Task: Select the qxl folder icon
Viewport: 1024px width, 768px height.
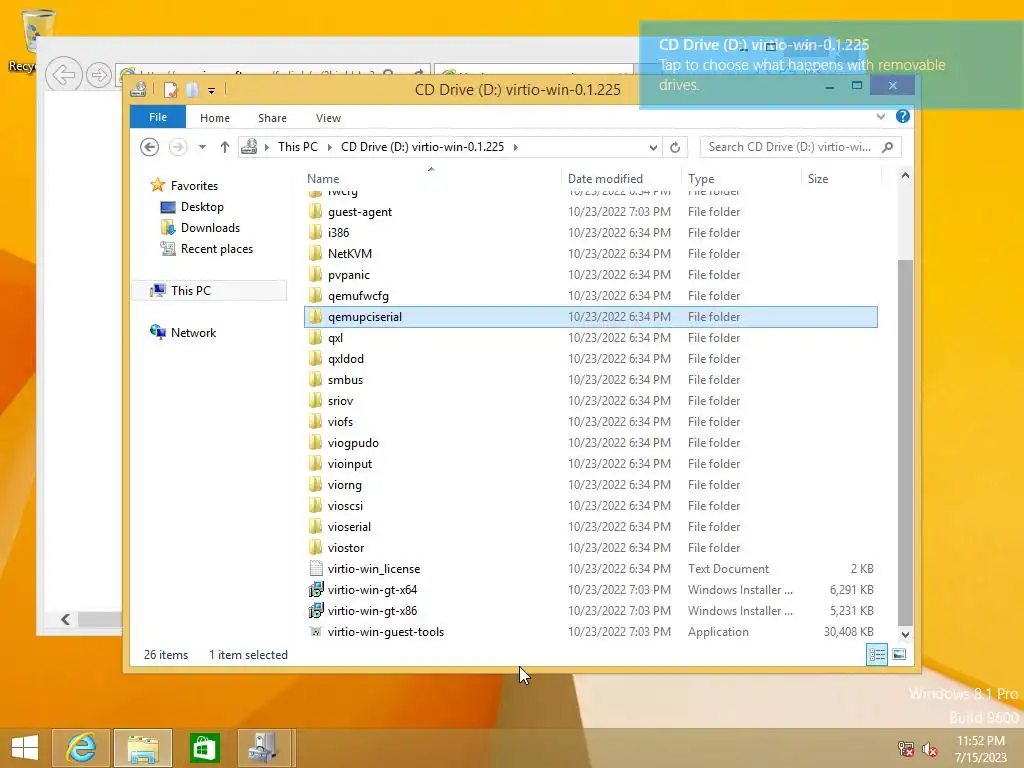Action: (x=315, y=338)
